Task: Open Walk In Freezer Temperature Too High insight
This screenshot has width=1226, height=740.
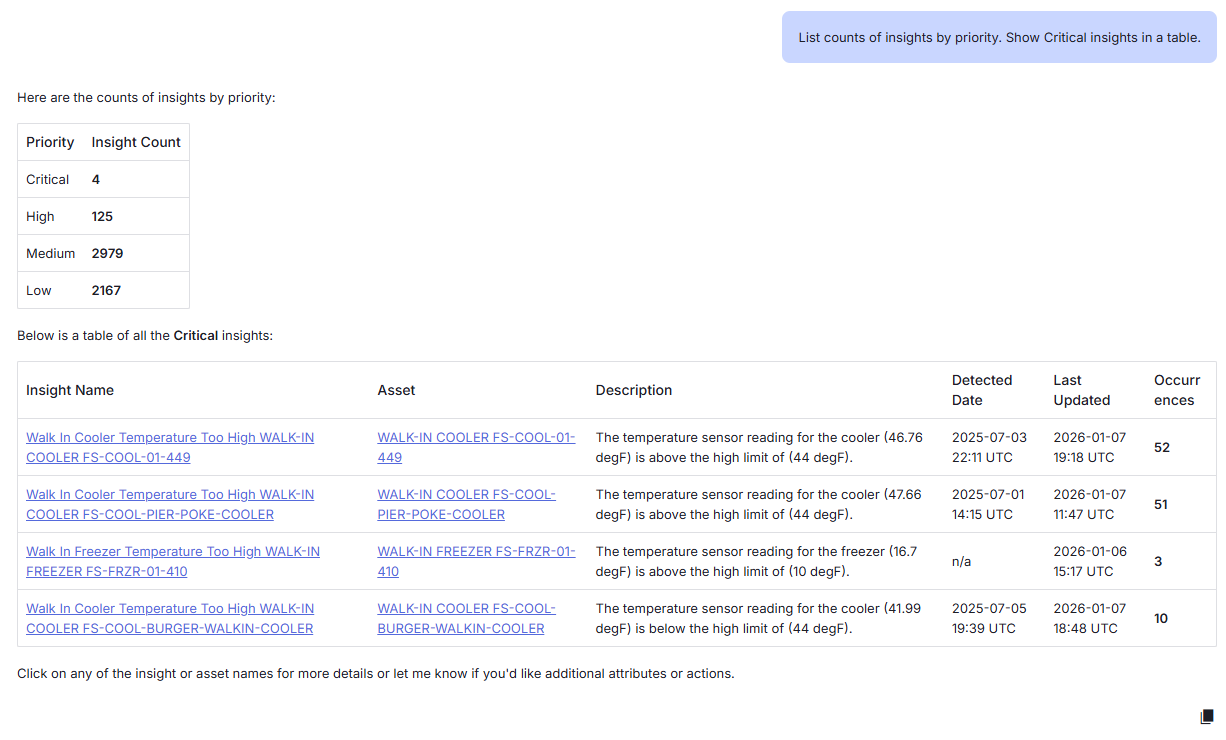Action: [173, 561]
